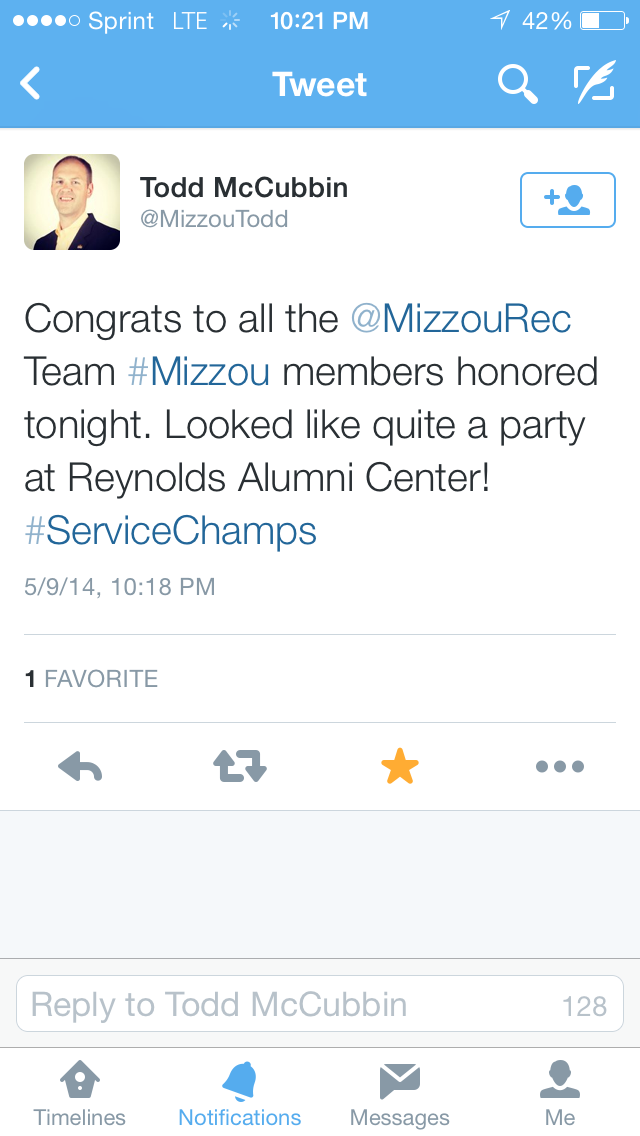Viewport: 640px width, 1136px height.
Task: Go to the Messages tab
Action: (x=400, y=1093)
